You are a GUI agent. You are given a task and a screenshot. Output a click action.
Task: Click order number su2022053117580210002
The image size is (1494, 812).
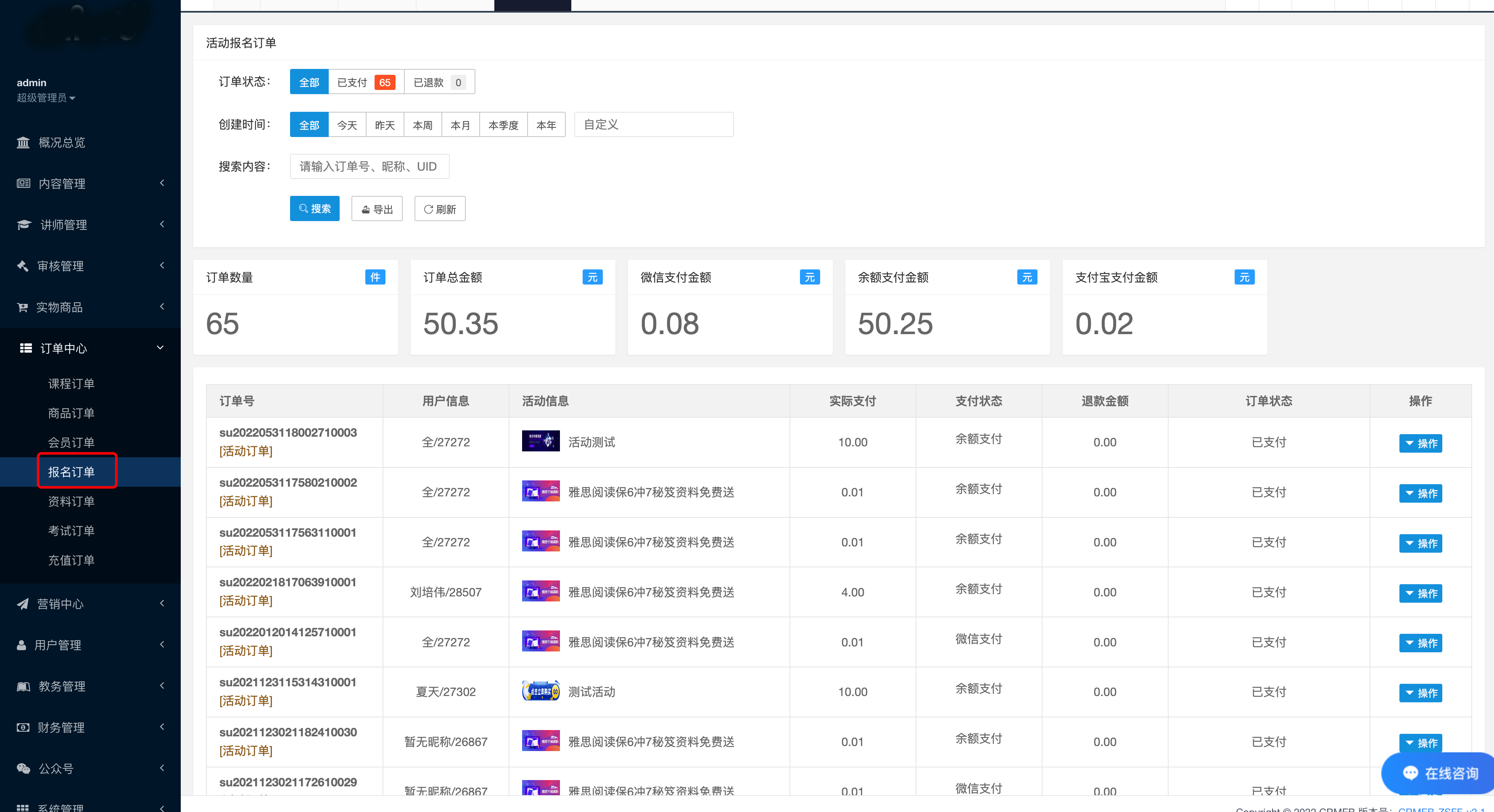click(x=288, y=482)
